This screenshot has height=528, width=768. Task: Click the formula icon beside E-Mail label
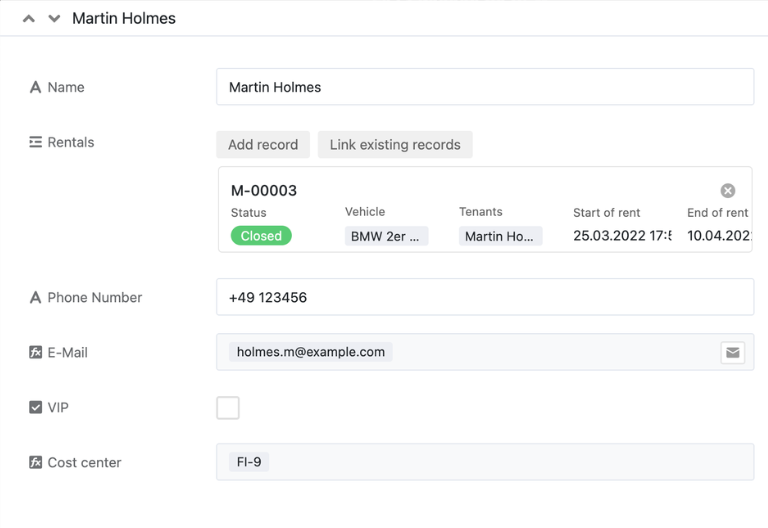coord(36,352)
